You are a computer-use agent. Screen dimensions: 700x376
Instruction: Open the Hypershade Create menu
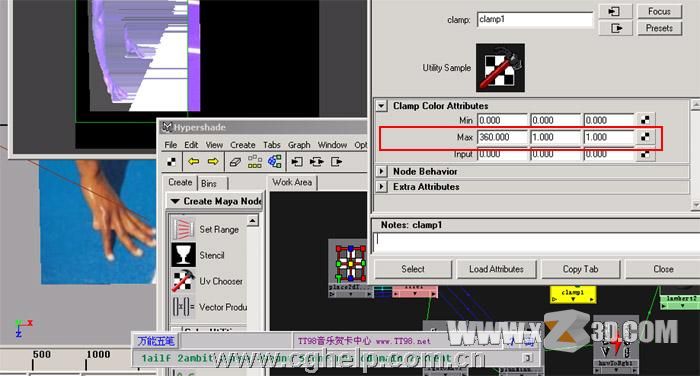click(x=243, y=145)
